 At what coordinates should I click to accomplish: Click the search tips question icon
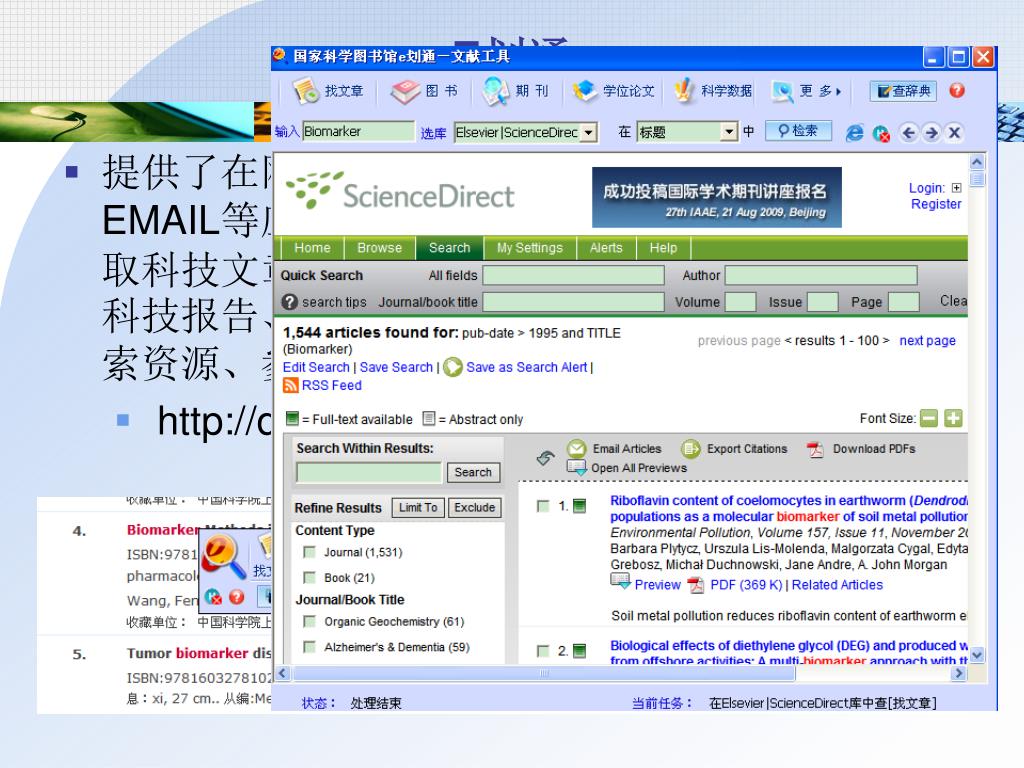pyautogui.click(x=289, y=302)
